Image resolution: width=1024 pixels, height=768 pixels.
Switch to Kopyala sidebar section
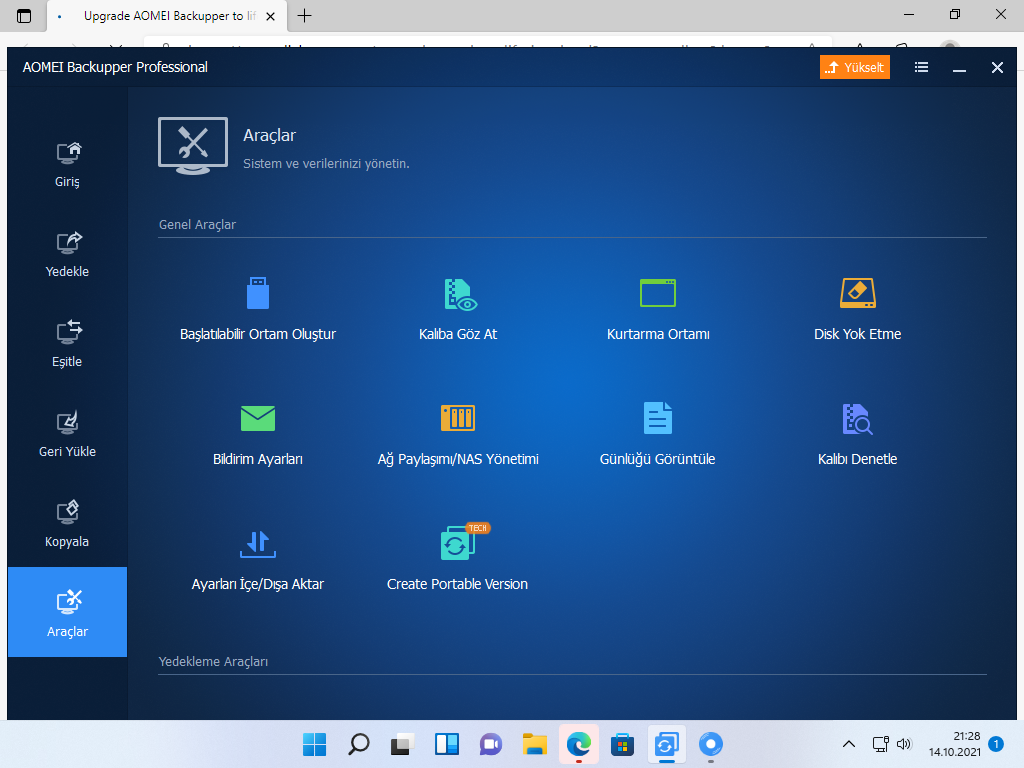pos(67,526)
